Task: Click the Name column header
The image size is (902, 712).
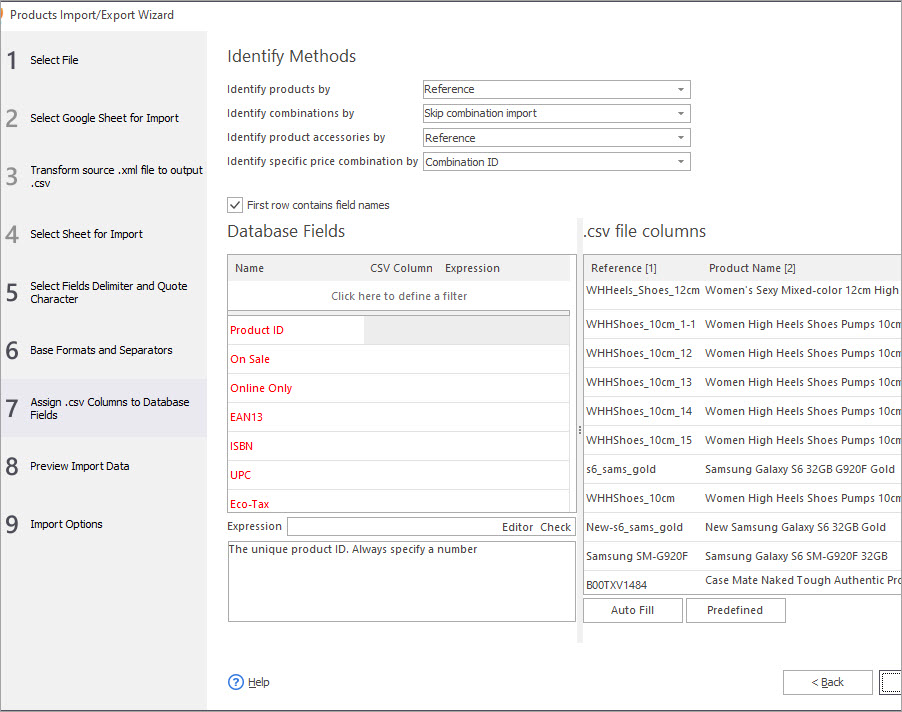Action: 249,268
